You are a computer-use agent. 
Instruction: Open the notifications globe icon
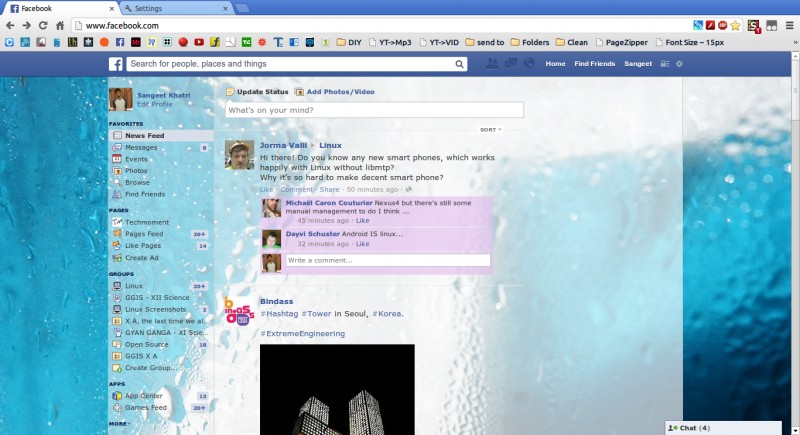click(x=529, y=63)
